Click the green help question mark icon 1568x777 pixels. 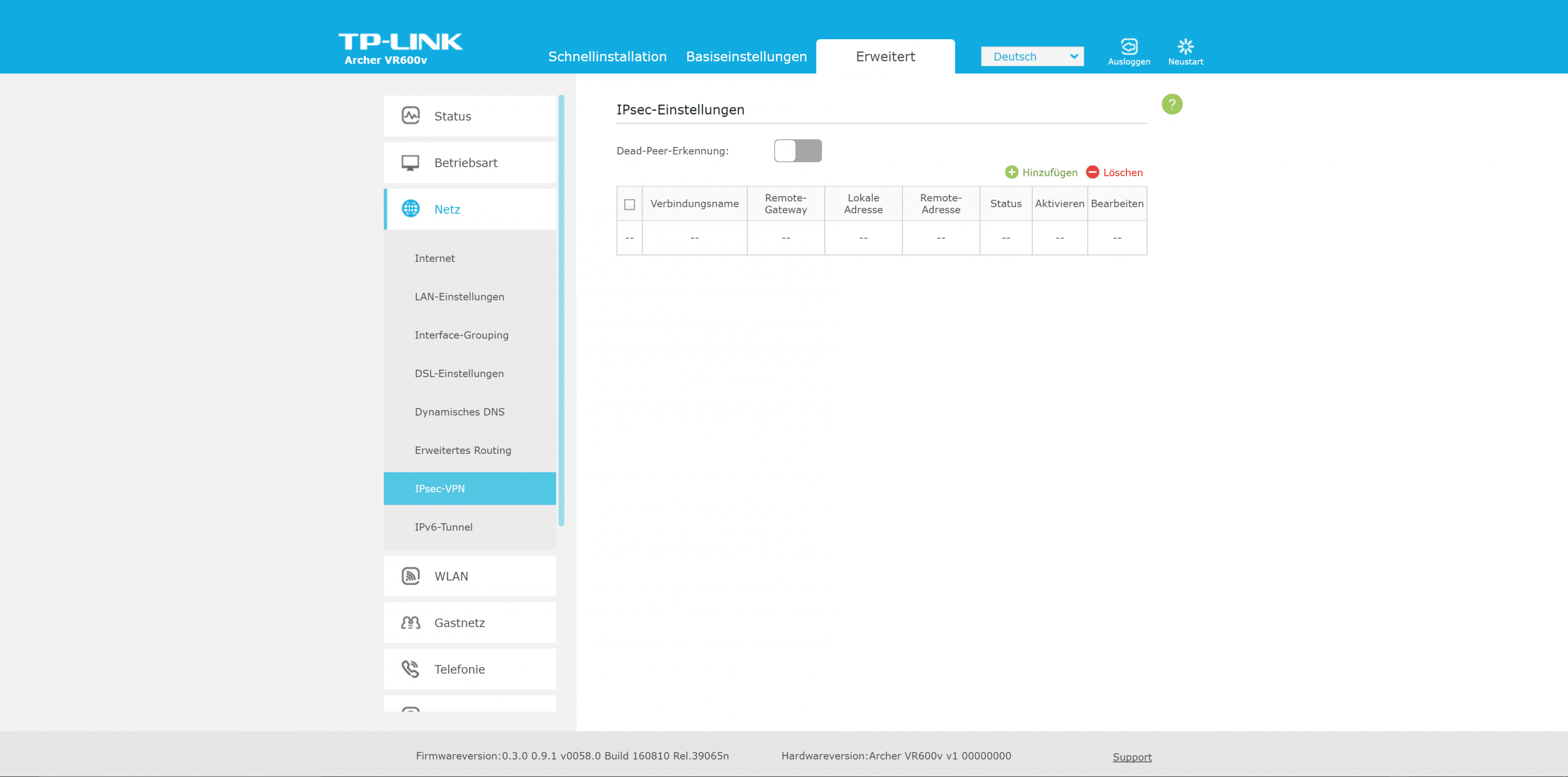pos(1172,104)
